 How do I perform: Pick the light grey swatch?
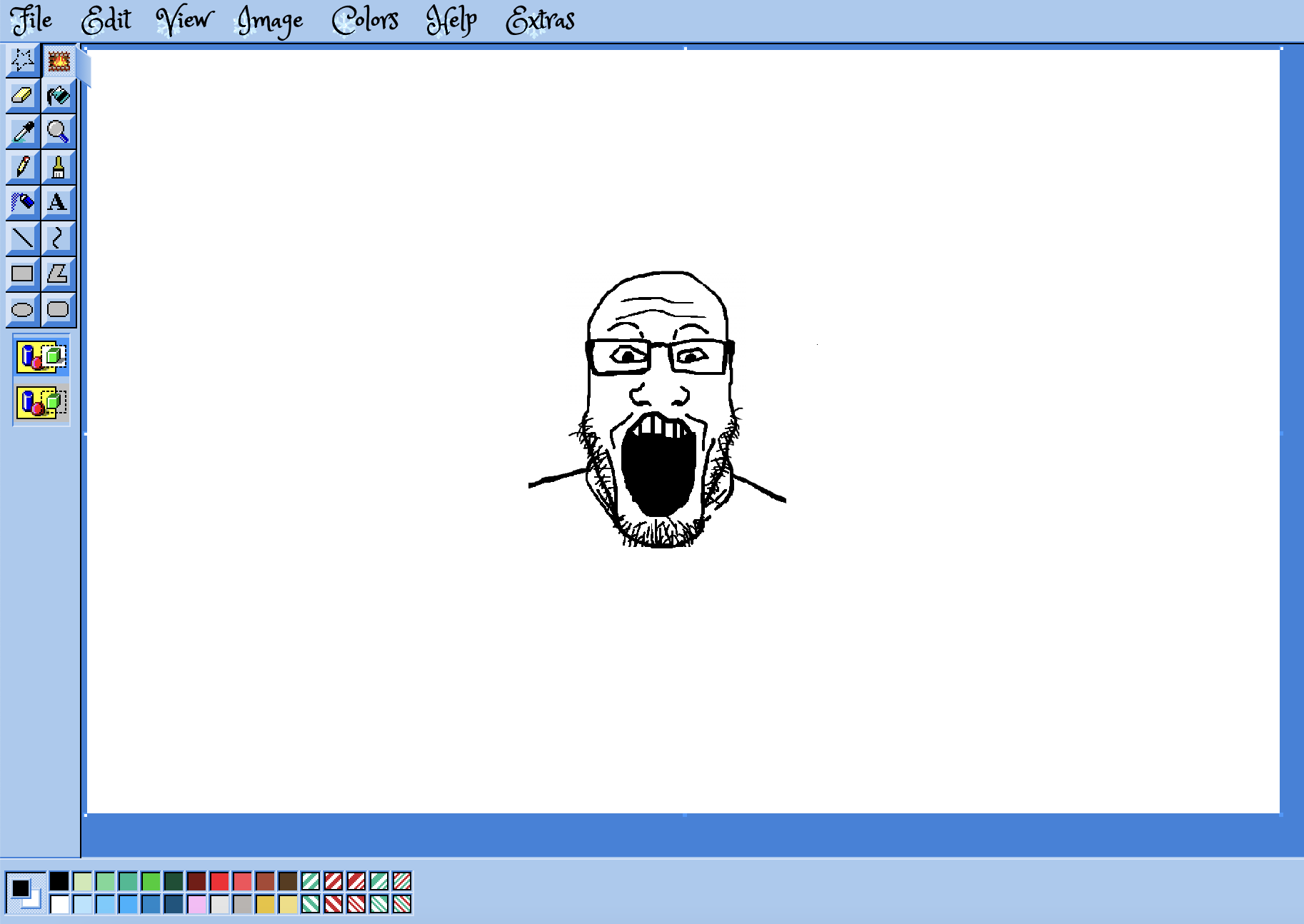[219, 905]
